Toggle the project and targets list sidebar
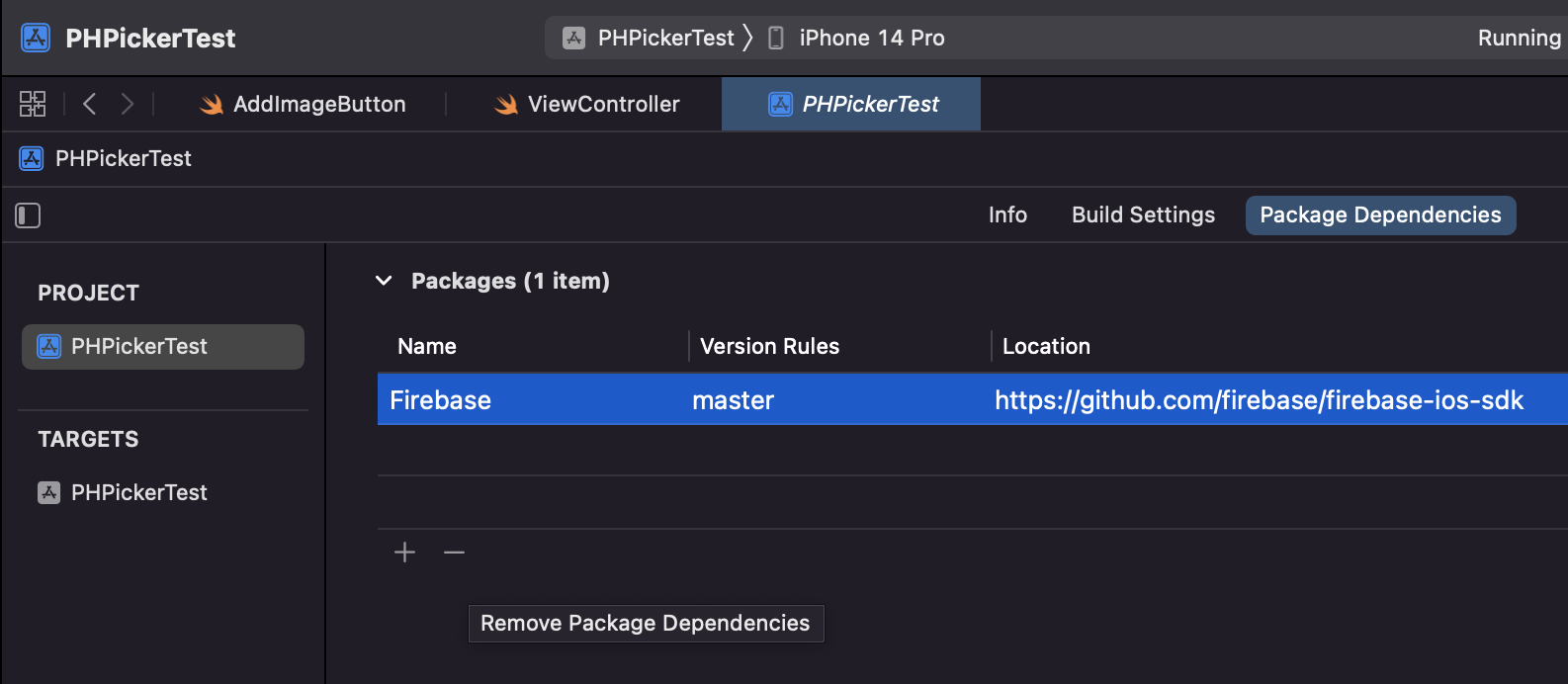1568x684 pixels. [28, 215]
